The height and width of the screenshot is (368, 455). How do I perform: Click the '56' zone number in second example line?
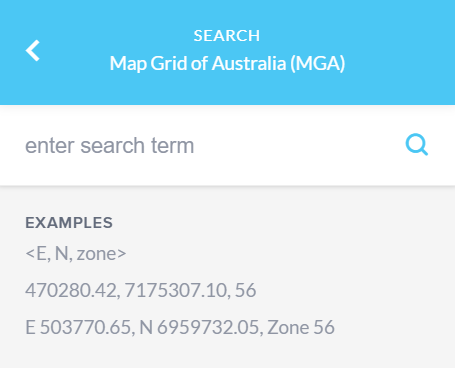tap(246, 290)
